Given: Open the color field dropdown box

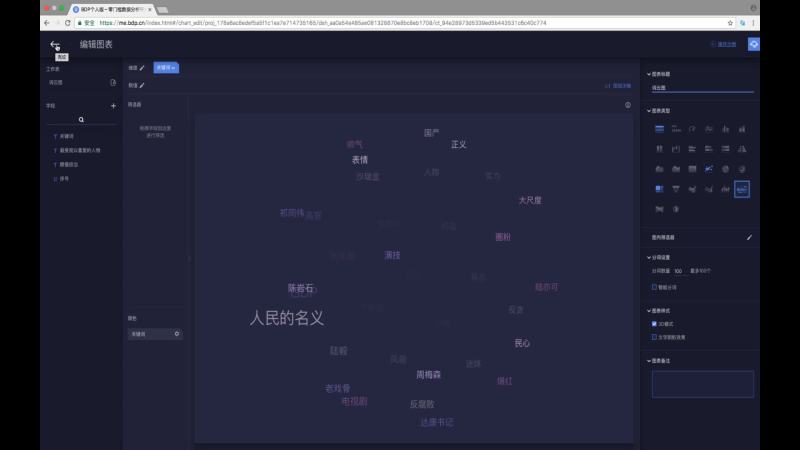Looking at the screenshot, I should point(155,334).
